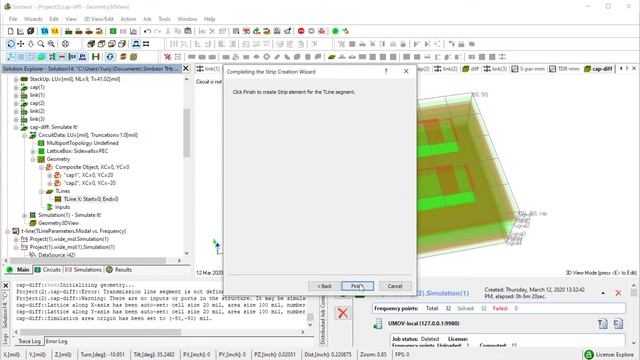The height and width of the screenshot is (360, 640).
Task: Click the Solution Explorer vertical scrollbar
Action: [187, 133]
